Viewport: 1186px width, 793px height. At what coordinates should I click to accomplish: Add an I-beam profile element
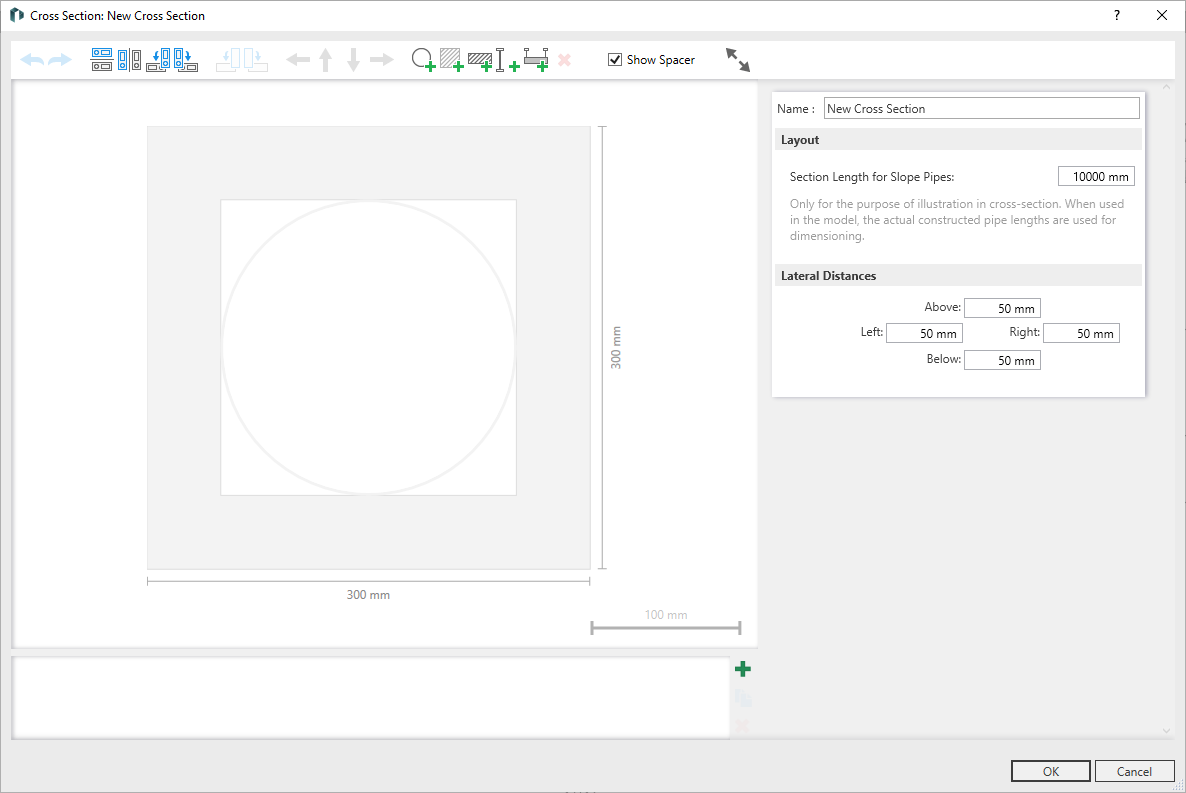[507, 60]
